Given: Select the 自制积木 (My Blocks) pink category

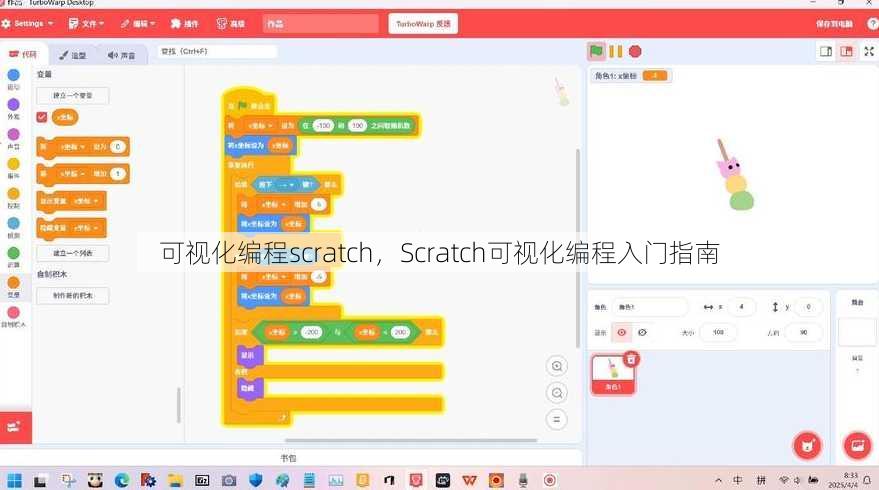Looking at the screenshot, I should pos(13,316).
